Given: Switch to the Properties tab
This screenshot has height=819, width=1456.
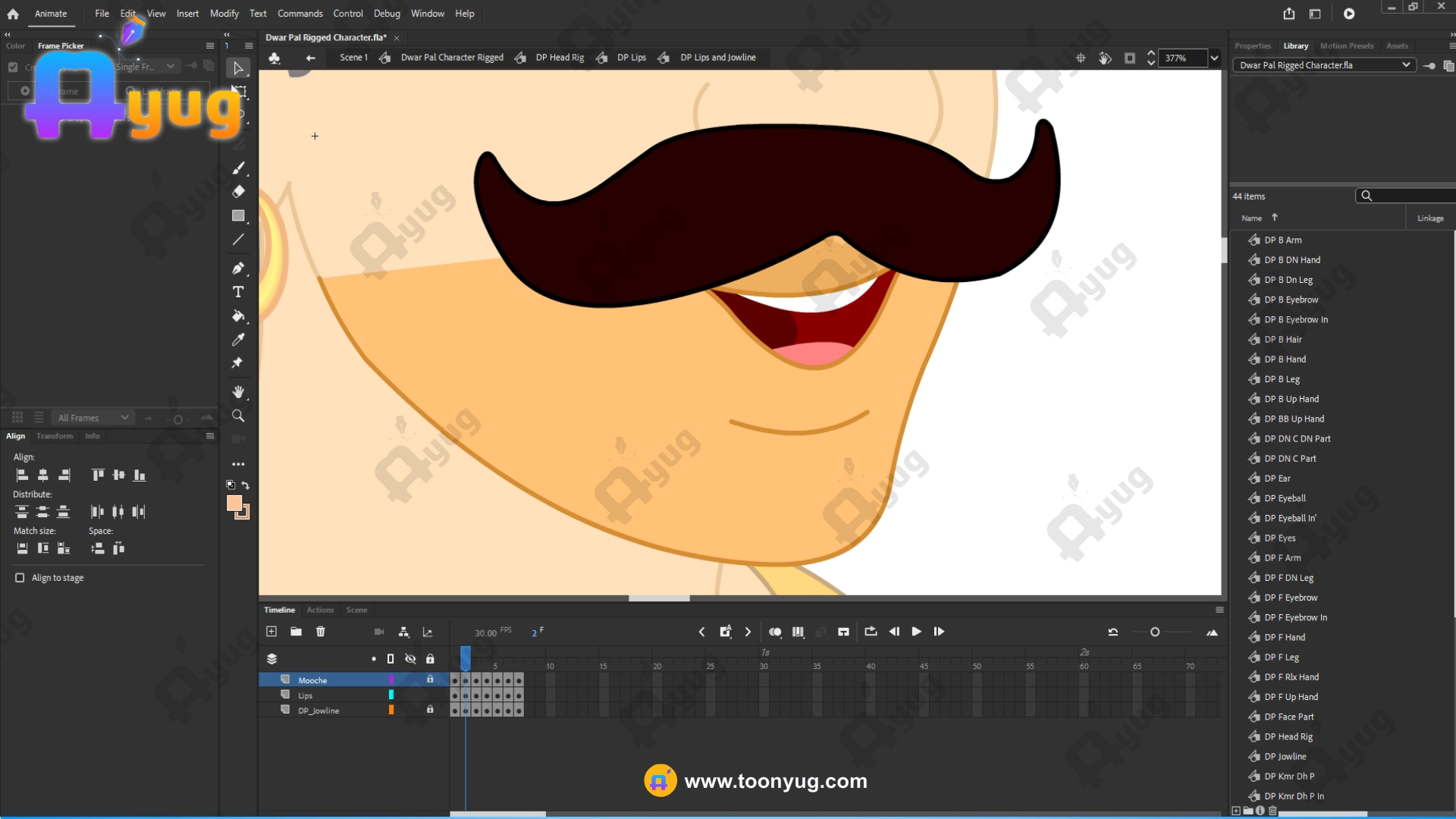Looking at the screenshot, I should (1252, 46).
